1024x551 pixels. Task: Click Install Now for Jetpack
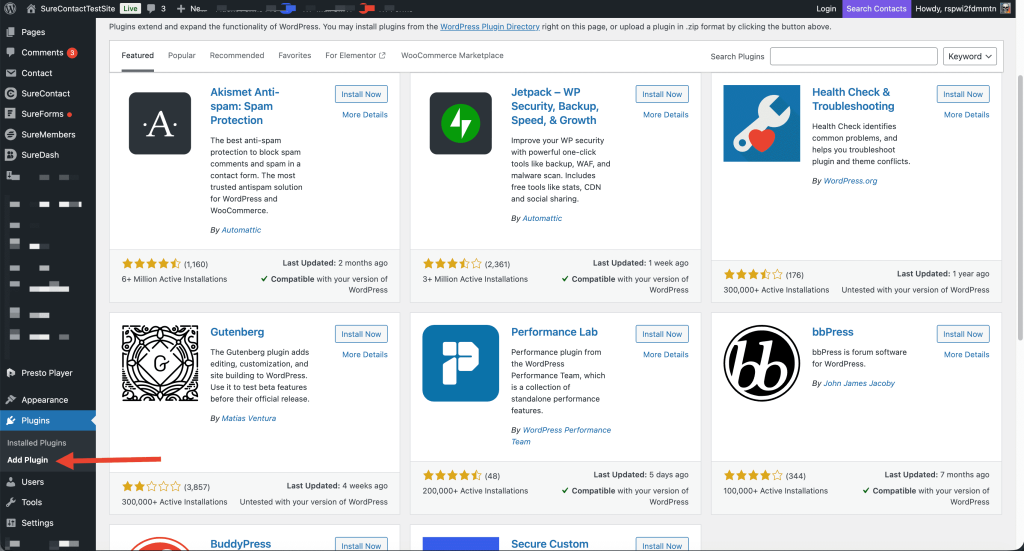[661, 94]
